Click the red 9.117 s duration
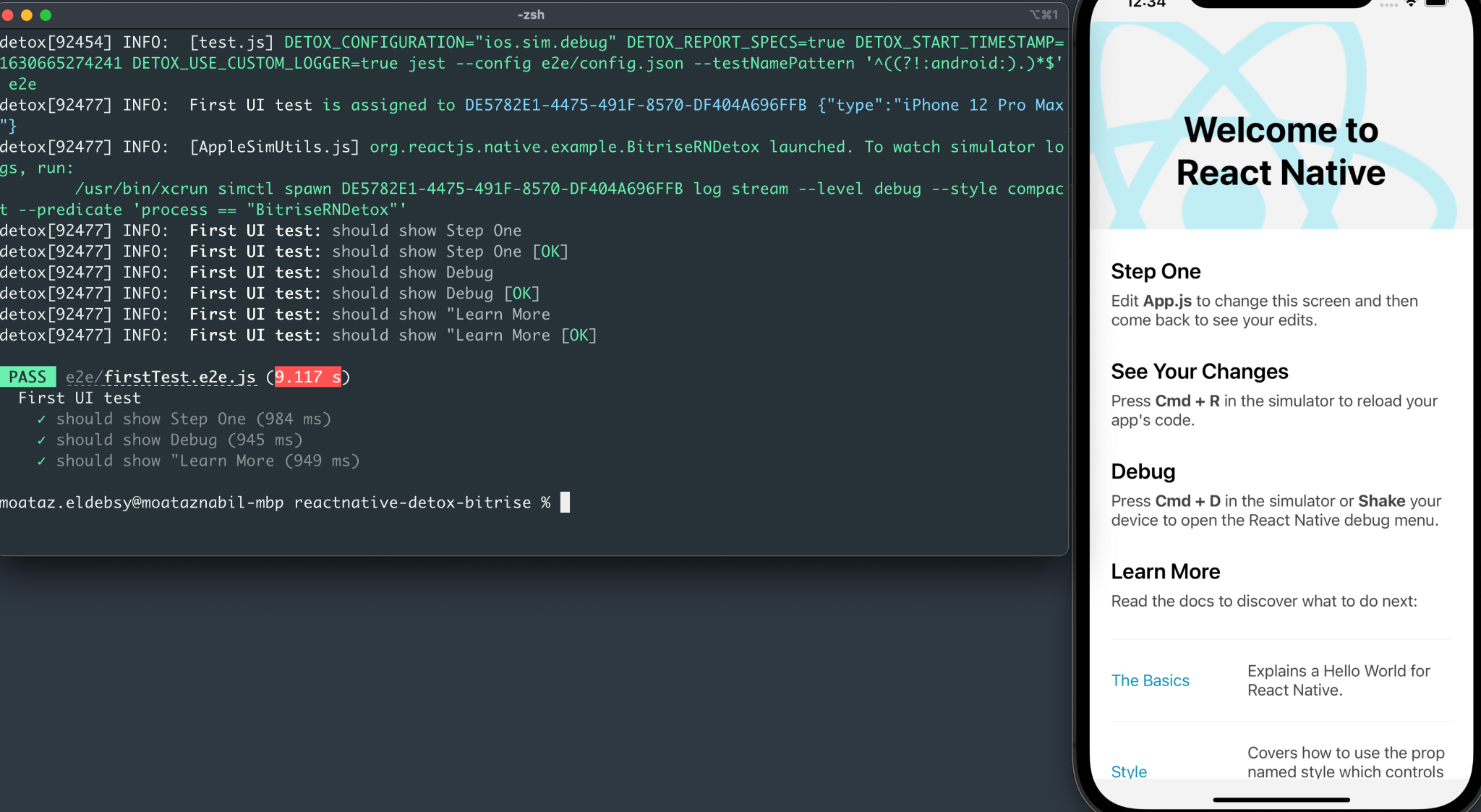Screen dimensions: 1481x812 coord(307,377)
